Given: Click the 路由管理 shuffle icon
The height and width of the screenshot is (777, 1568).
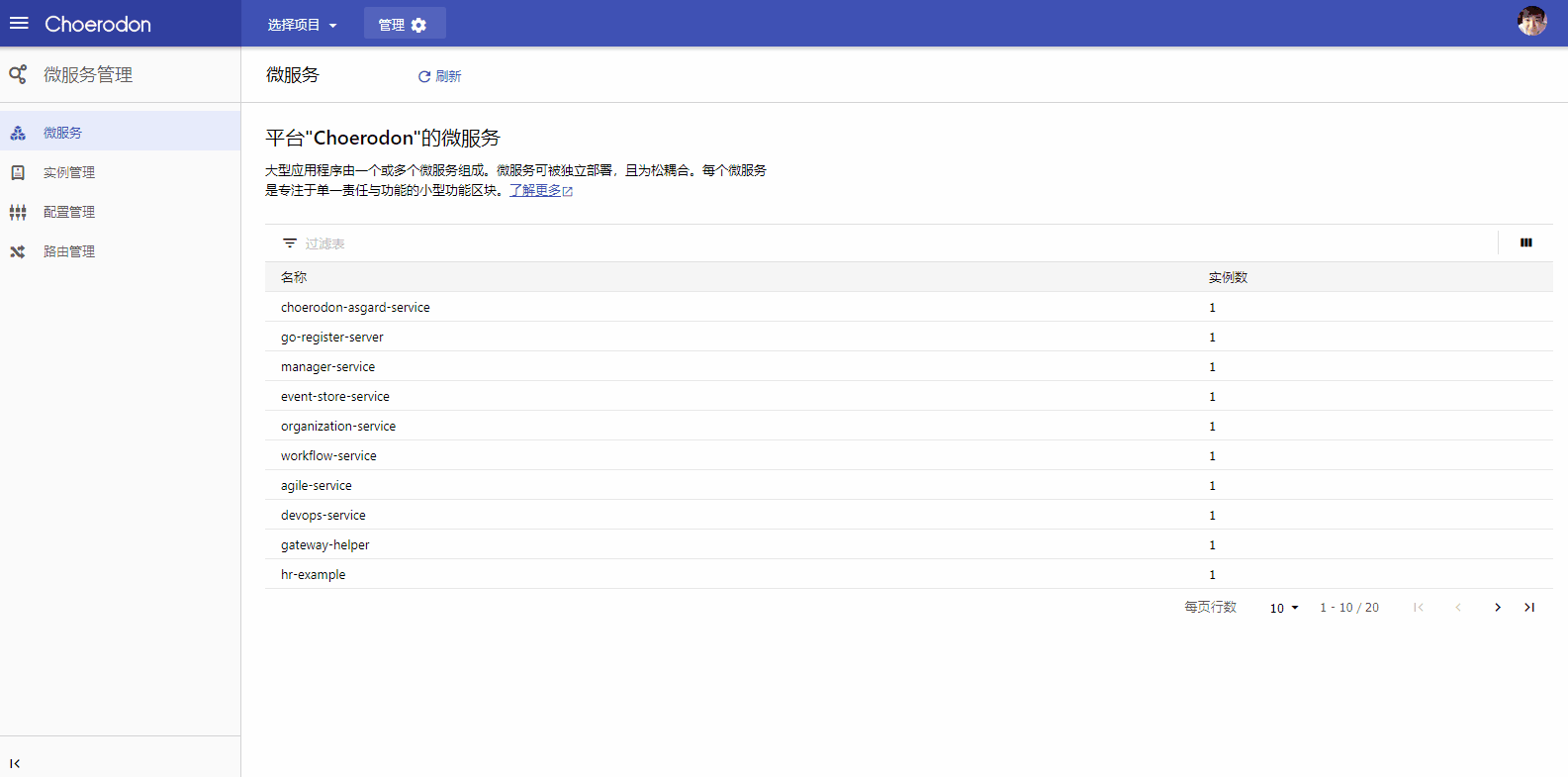Looking at the screenshot, I should (18, 251).
